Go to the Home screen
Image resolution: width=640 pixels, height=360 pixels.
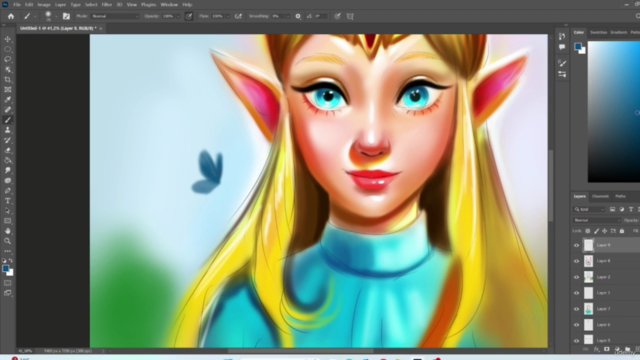[x=11, y=16]
